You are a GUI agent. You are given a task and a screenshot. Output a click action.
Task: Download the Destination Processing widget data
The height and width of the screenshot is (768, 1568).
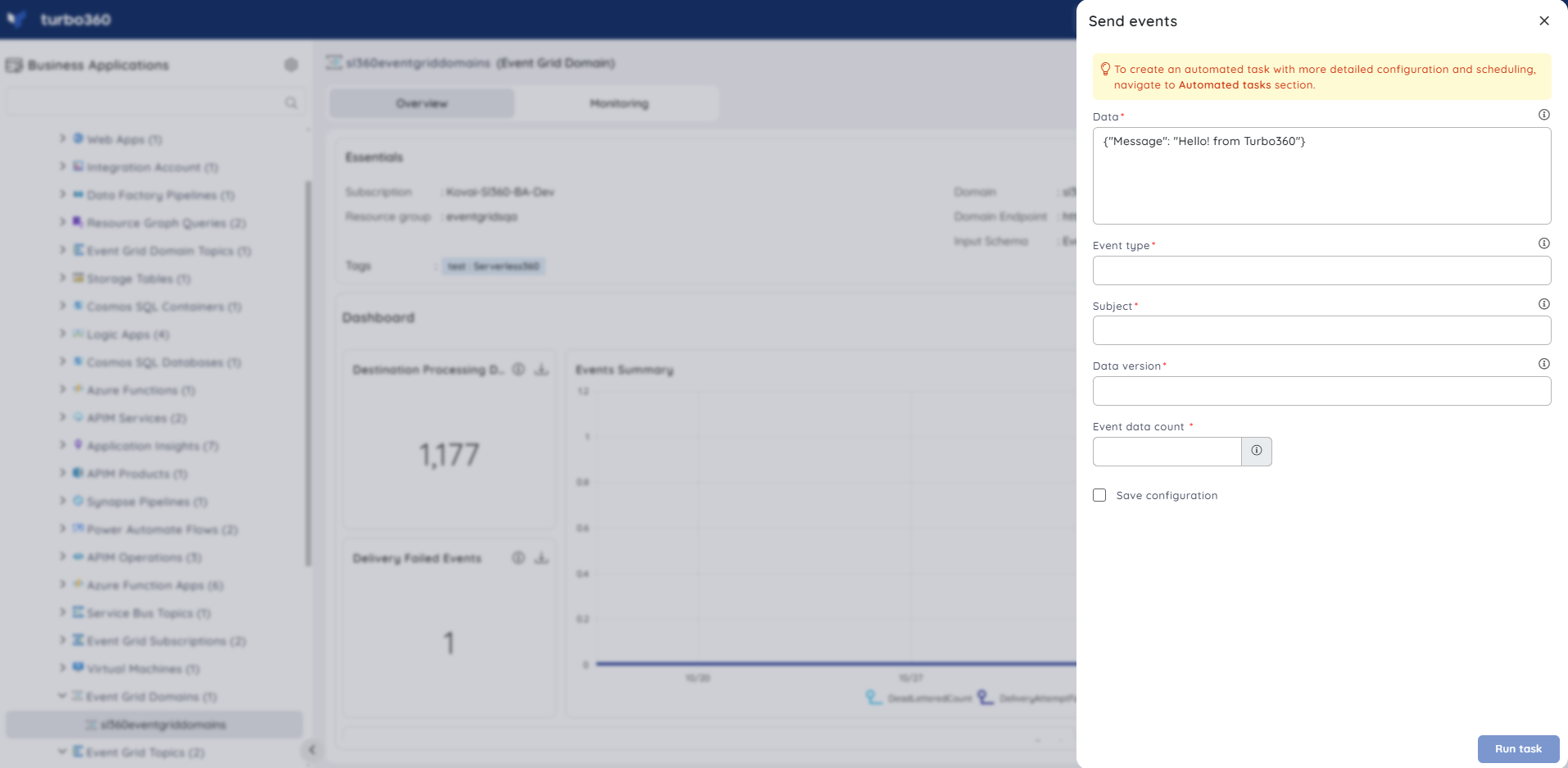(542, 369)
